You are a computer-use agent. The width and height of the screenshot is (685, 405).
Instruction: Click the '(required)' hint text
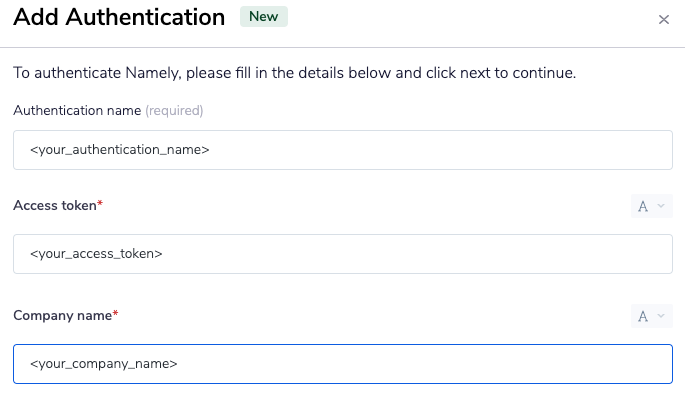[174, 110]
